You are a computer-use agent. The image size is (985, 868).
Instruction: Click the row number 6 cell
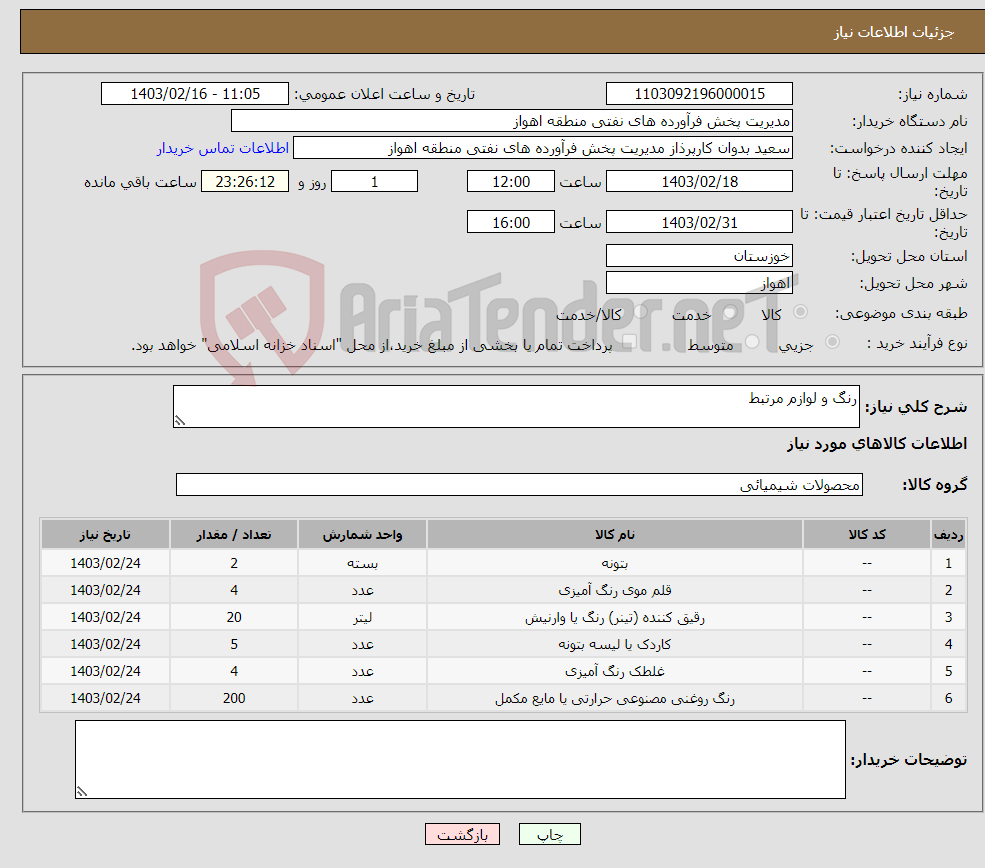949,698
